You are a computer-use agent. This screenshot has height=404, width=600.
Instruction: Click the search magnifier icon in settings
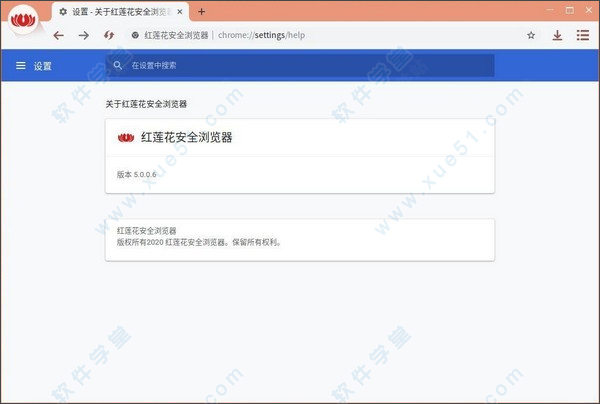(117, 65)
